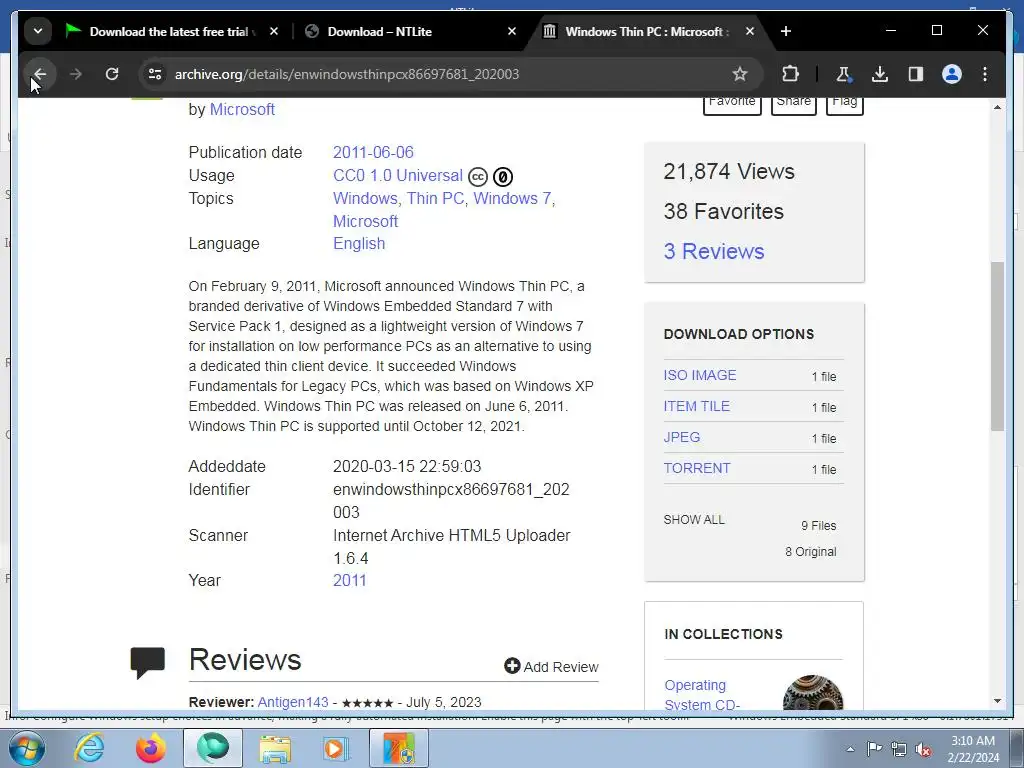The height and width of the screenshot is (768, 1024).
Task: Click the Favorite button
Action: [732, 104]
